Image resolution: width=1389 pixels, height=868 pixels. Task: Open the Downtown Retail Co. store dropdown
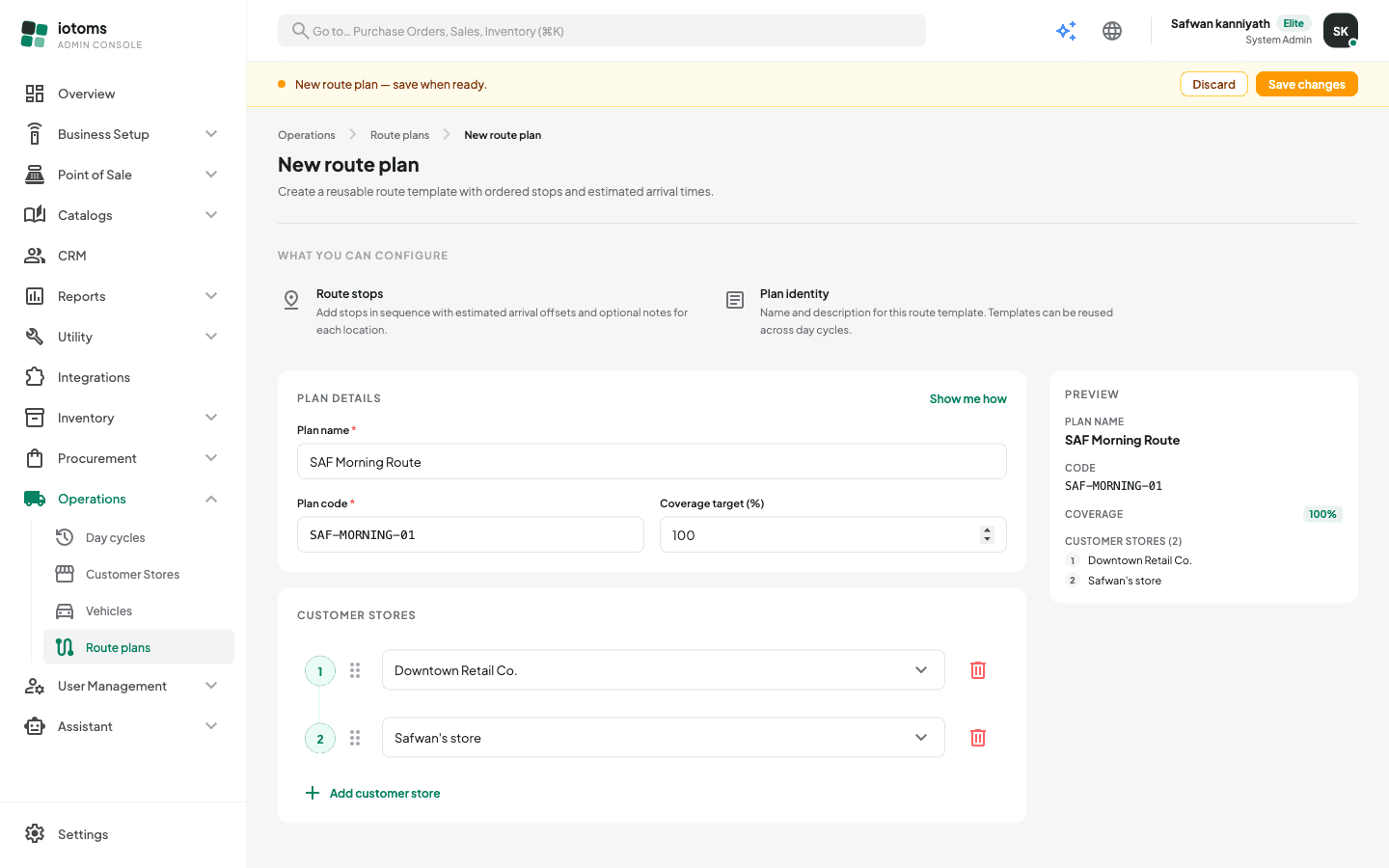(x=664, y=670)
